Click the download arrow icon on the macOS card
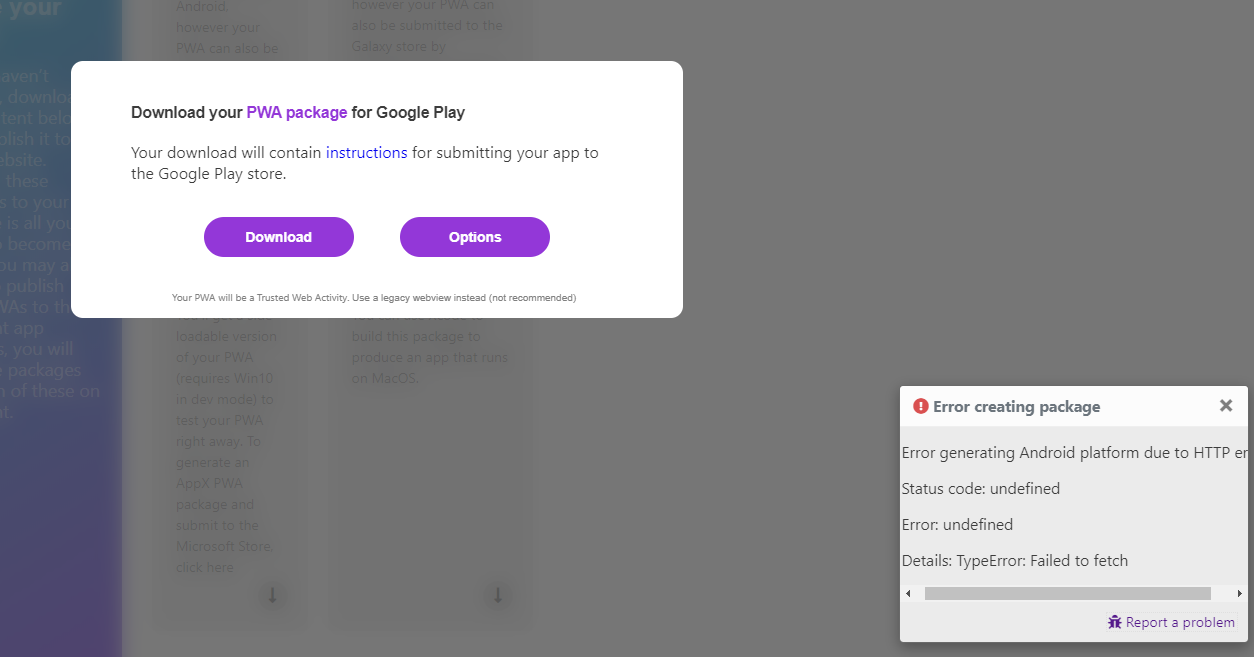The width and height of the screenshot is (1254, 657). coord(498,595)
